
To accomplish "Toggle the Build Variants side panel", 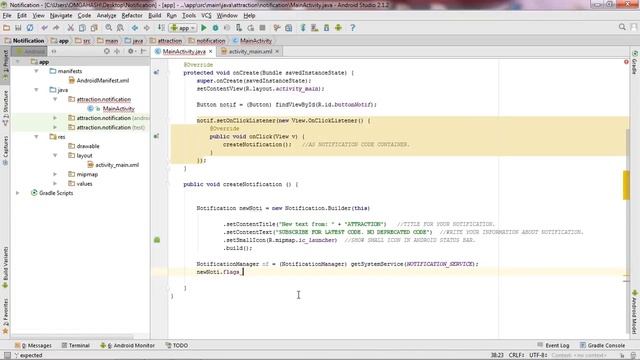I will (5, 267).
